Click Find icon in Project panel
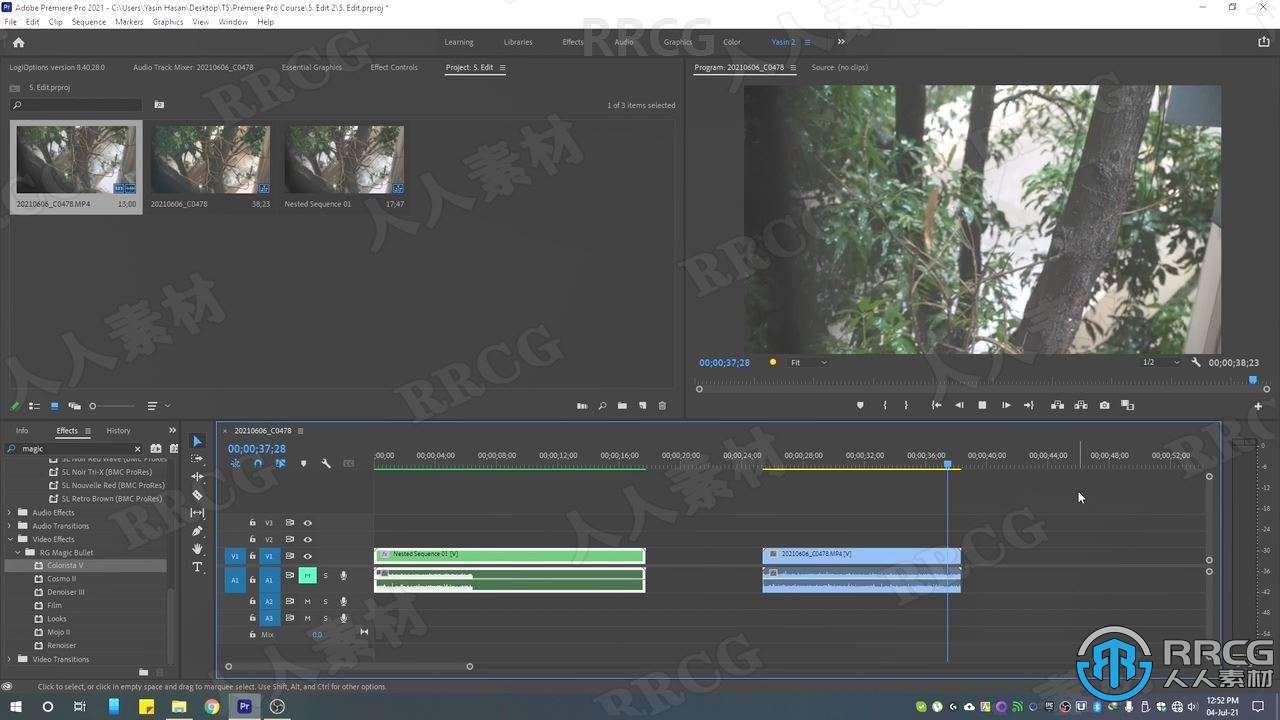The image size is (1280, 720). point(602,406)
